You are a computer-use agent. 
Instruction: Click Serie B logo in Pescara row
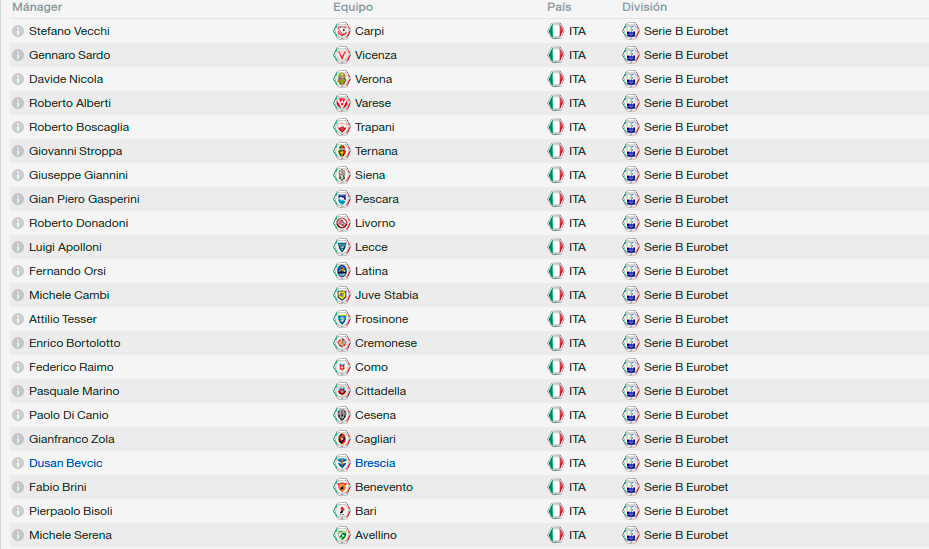(630, 199)
